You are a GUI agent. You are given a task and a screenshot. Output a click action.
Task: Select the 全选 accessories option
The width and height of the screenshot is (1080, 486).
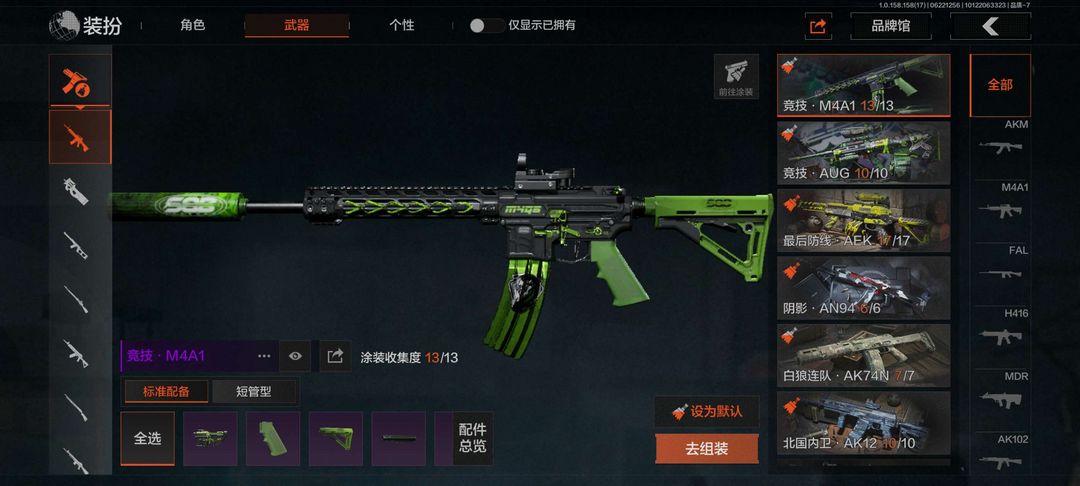pos(147,439)
